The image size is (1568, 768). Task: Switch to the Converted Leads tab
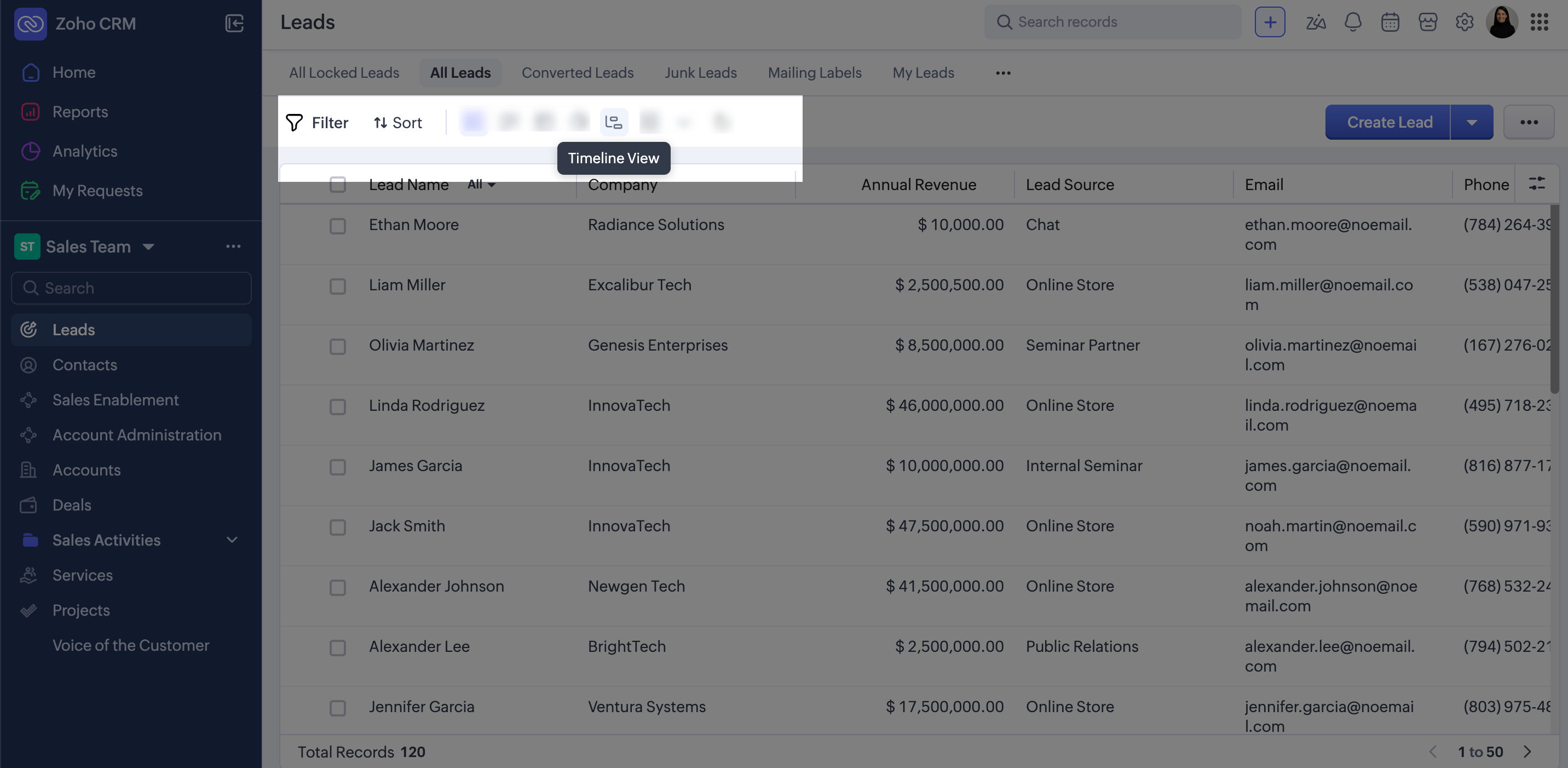click(x=577, y=73)
